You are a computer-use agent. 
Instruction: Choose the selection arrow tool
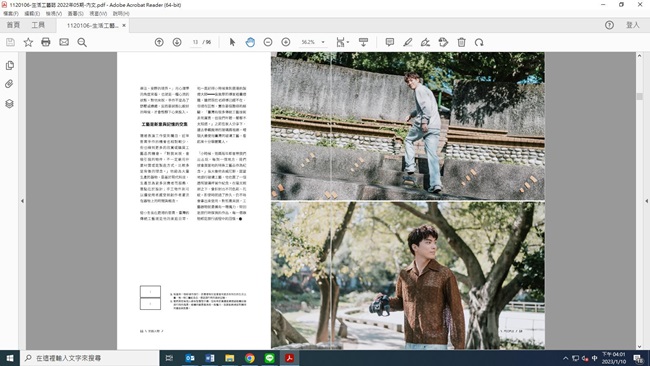click(x=232, y=42)
